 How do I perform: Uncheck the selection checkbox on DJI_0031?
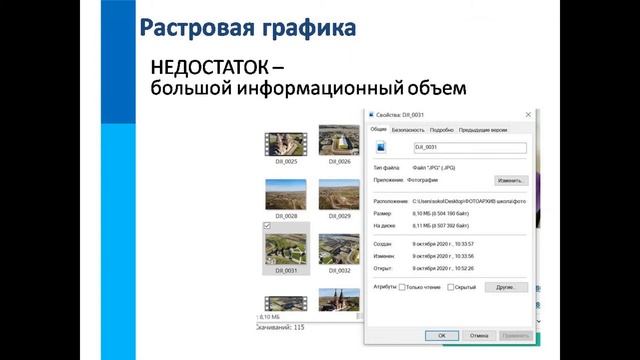pyautogui.click(x=267, y=226)
